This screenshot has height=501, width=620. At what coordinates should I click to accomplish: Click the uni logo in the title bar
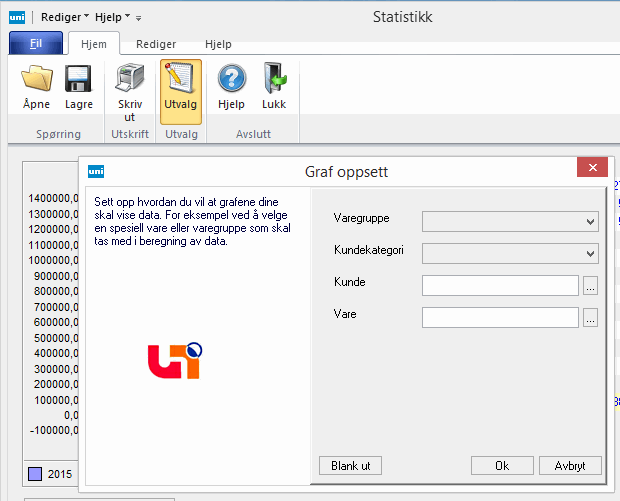(18, 17)
